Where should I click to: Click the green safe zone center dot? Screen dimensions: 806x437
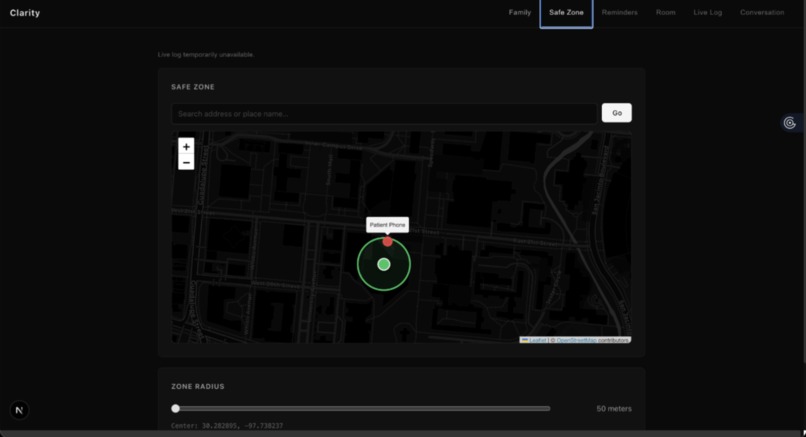click(x=383, y=264)
